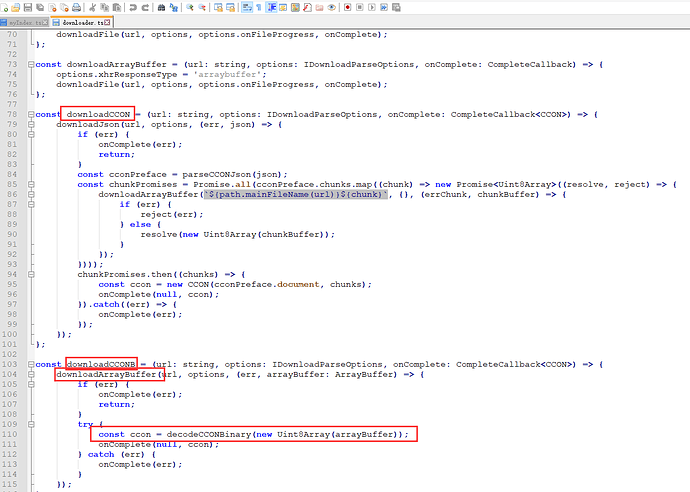Screen dimensions: 690x492
Task: Click 'else' keyword on line 89
Action: (x=140, y=224)
